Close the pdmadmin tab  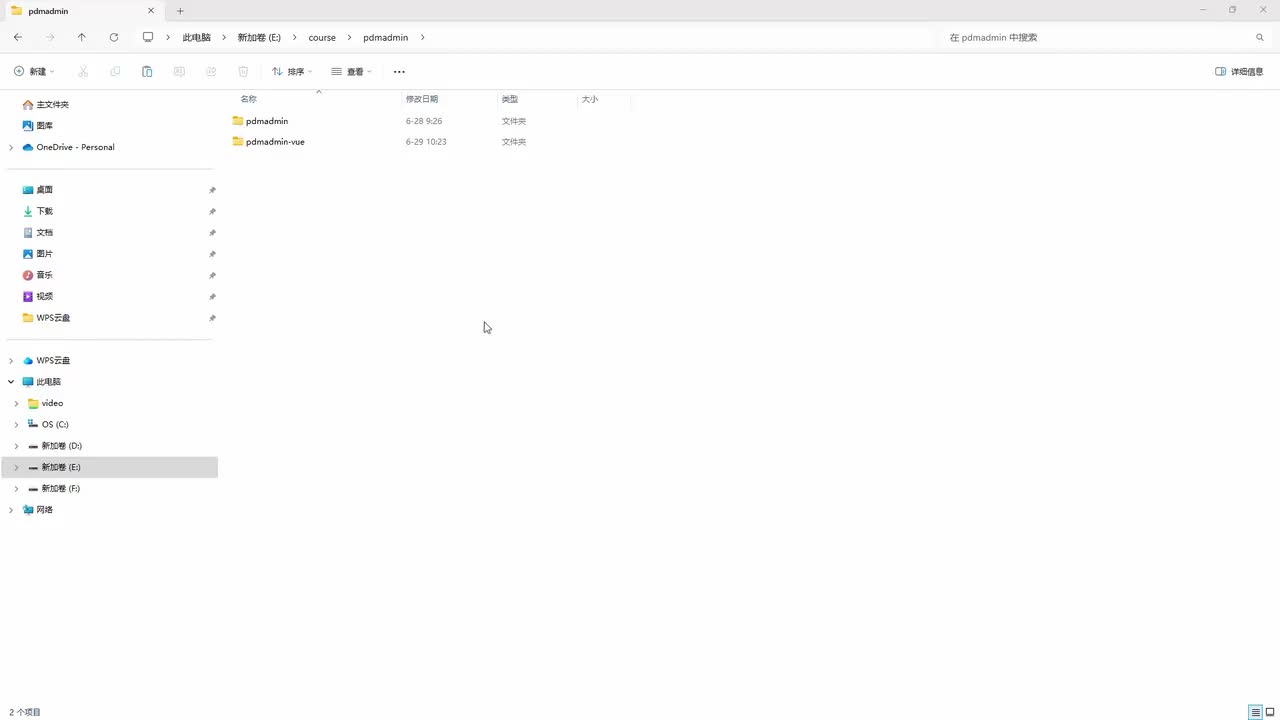pyautogui.click(x=151, y=11)
